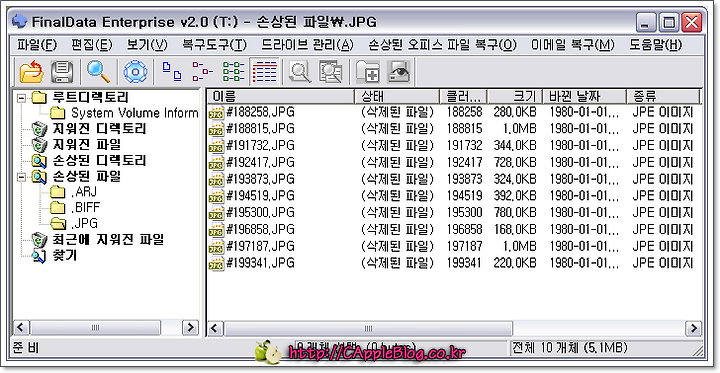This screenshot has width=720, height=373.
Task: Switch to small icons view
Action: [202, 72]
